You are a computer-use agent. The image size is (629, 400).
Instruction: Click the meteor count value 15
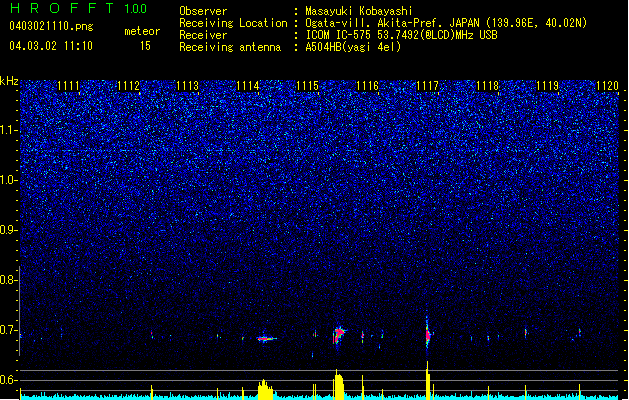pos(145,46)
